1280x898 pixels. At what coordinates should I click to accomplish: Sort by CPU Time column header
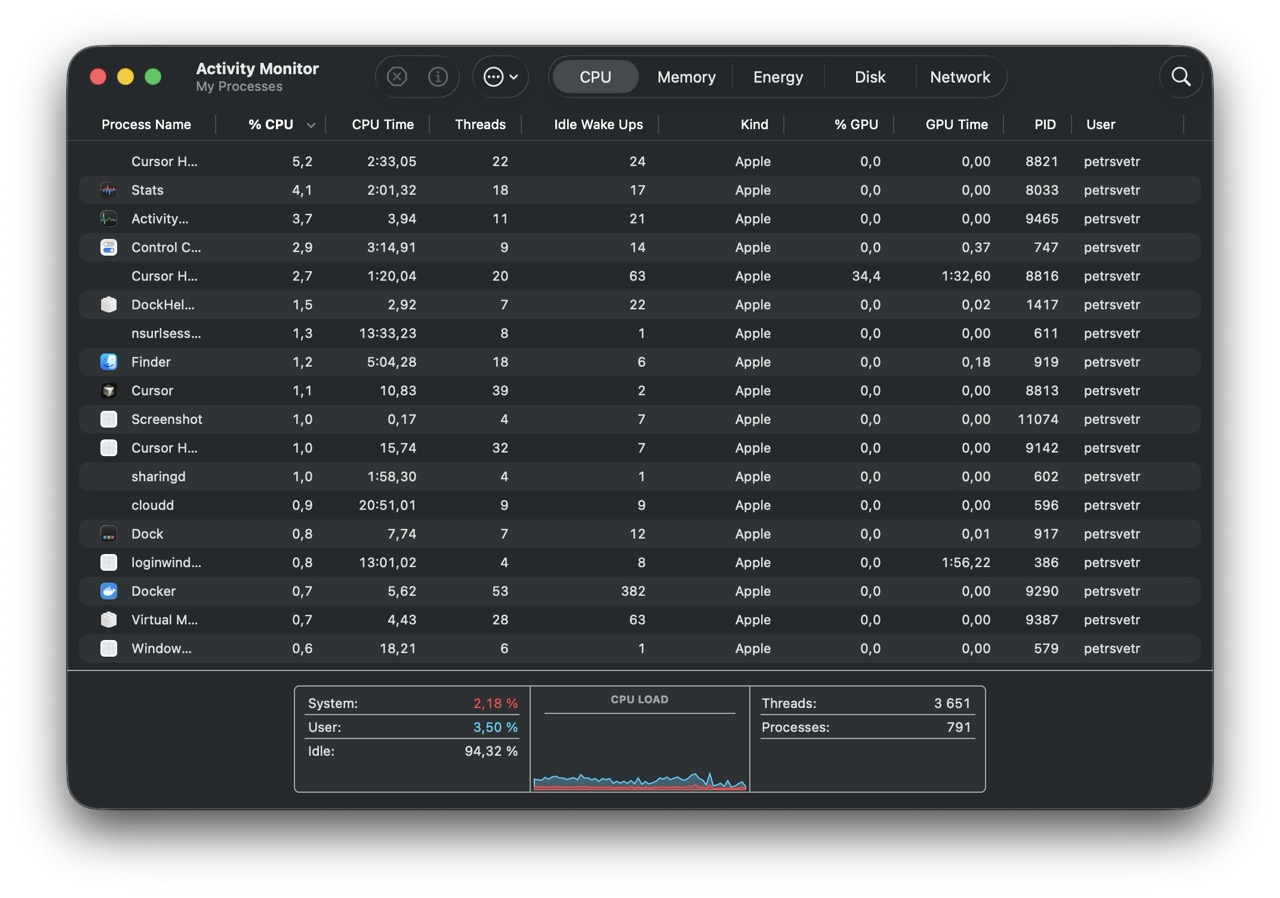[382, 125]
